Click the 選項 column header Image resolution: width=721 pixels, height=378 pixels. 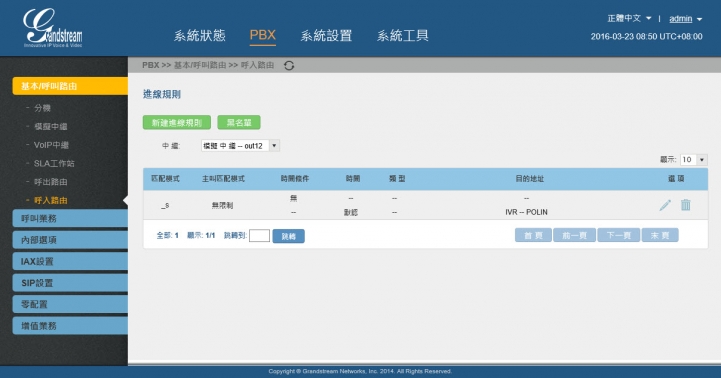pos(675,178)
